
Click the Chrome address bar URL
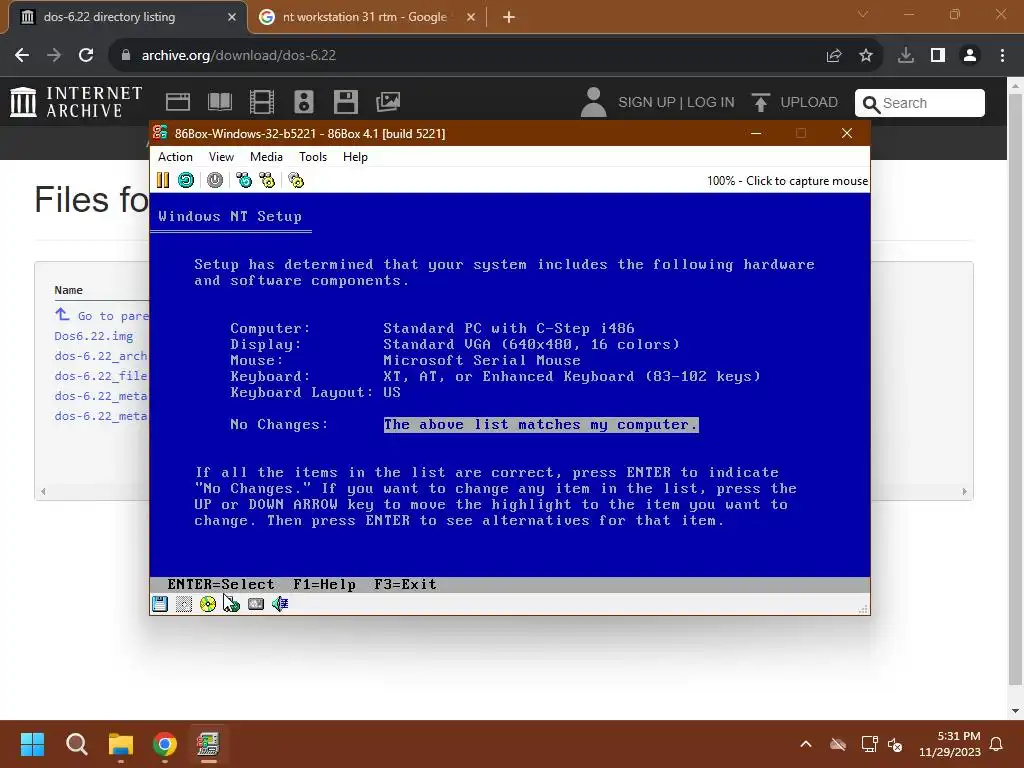239,55
